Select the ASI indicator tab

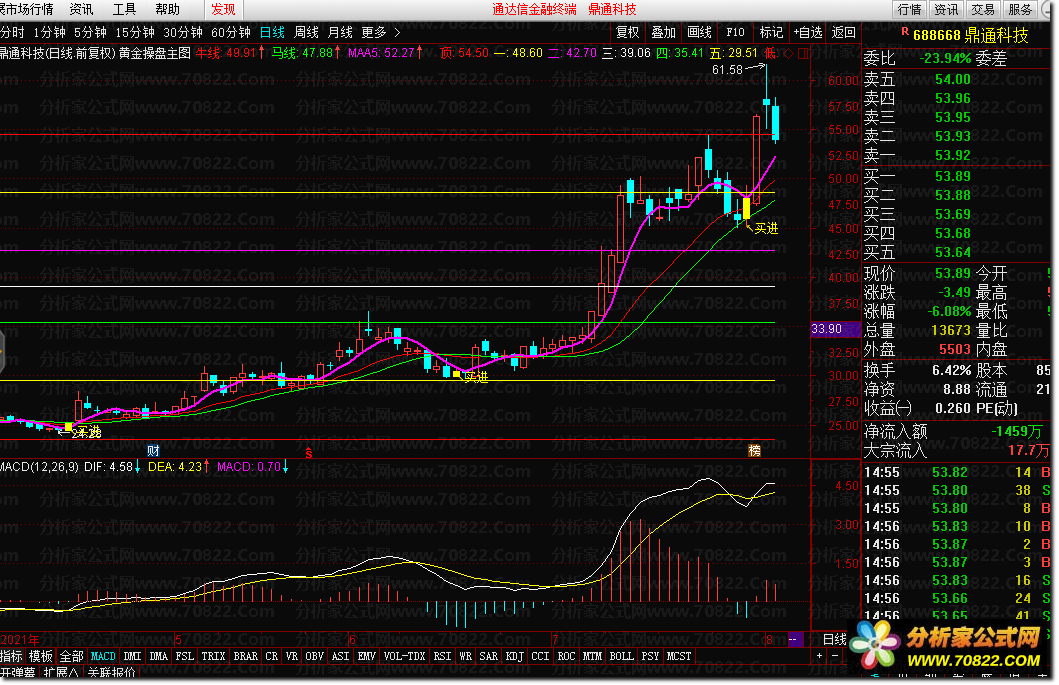(x=340, y=656)
